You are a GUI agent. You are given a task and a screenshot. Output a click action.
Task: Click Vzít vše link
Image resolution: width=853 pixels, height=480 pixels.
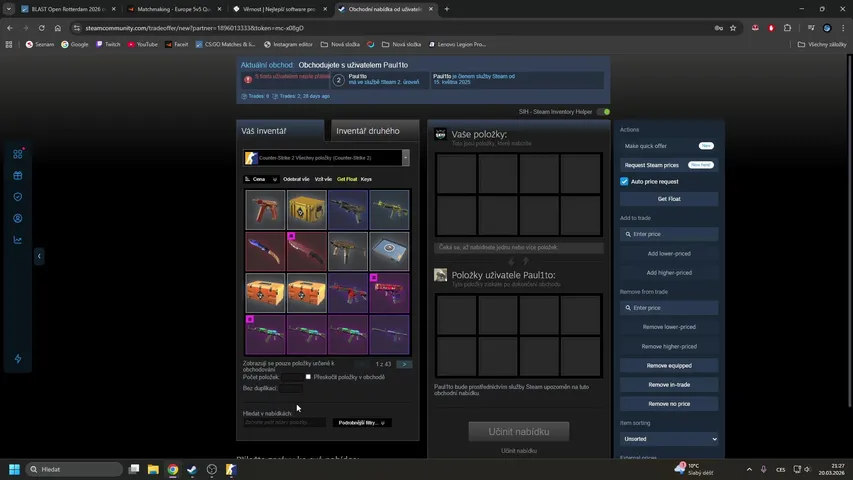323,179
